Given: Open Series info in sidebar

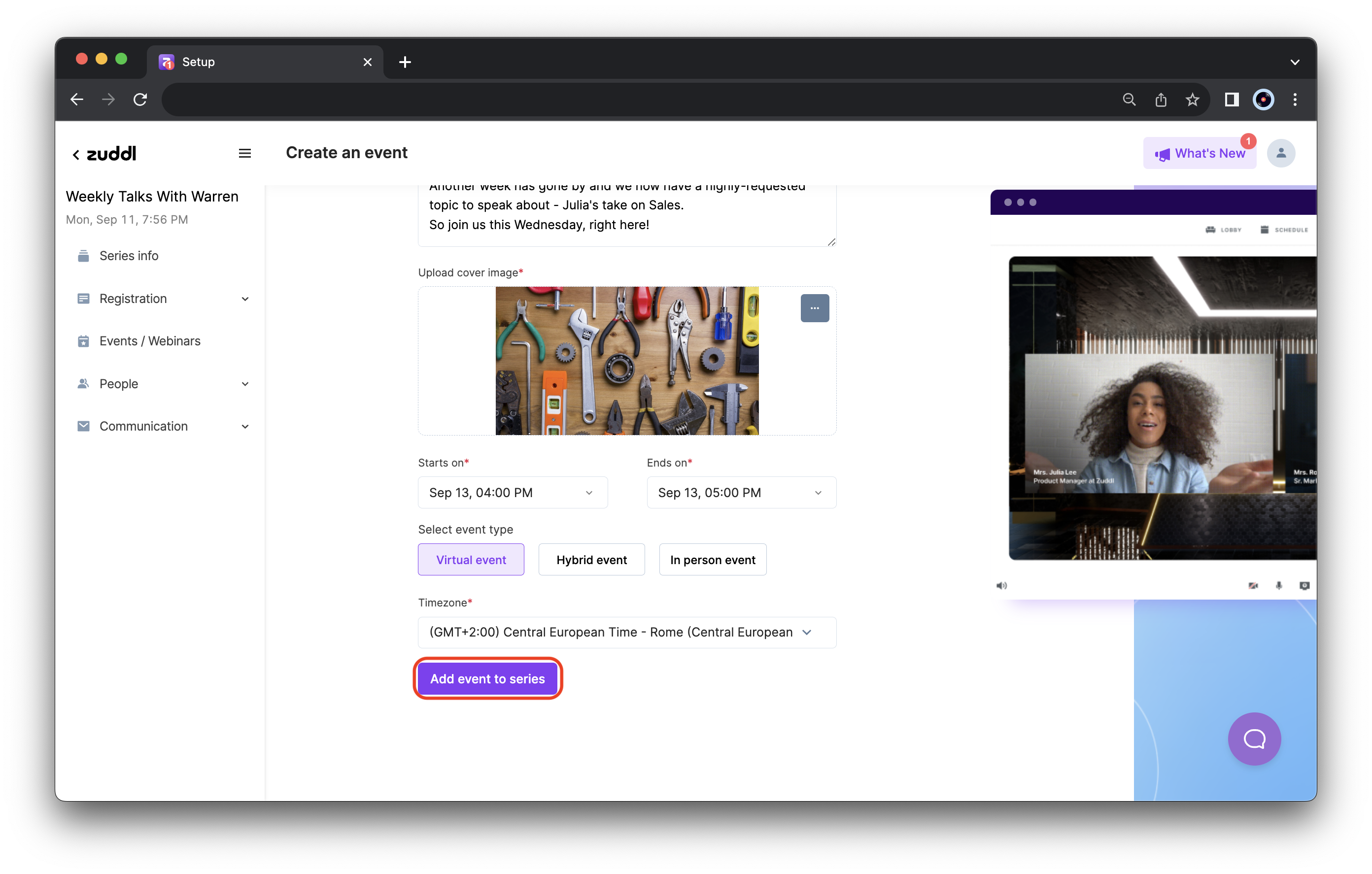Looking at the screenshot, I should (129, 256).
